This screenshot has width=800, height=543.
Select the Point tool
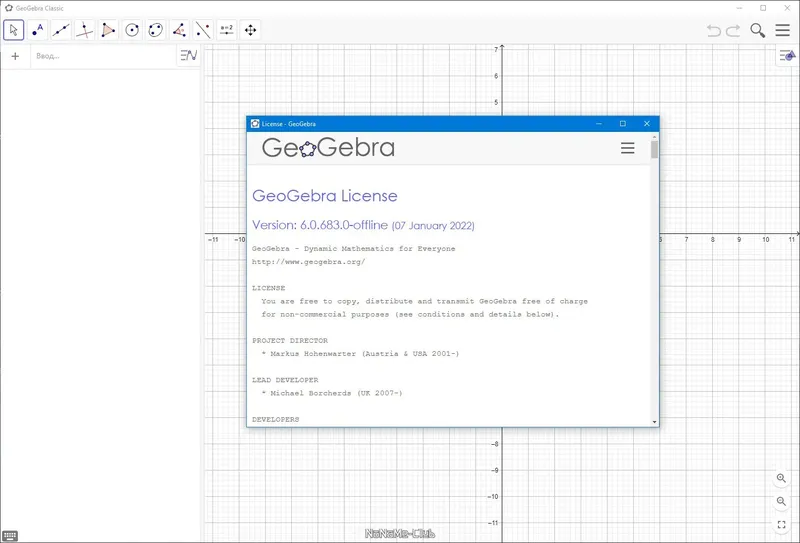coord(37,30)
